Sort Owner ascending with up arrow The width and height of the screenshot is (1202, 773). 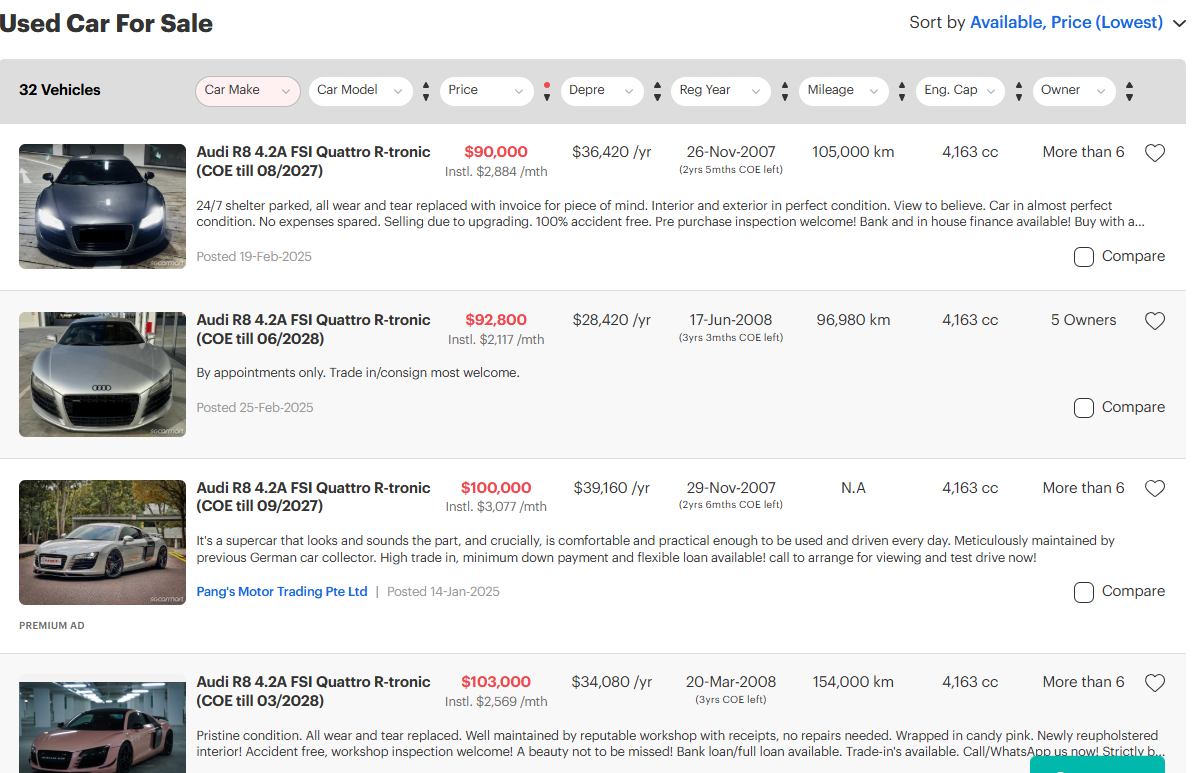coord(1129,85)
